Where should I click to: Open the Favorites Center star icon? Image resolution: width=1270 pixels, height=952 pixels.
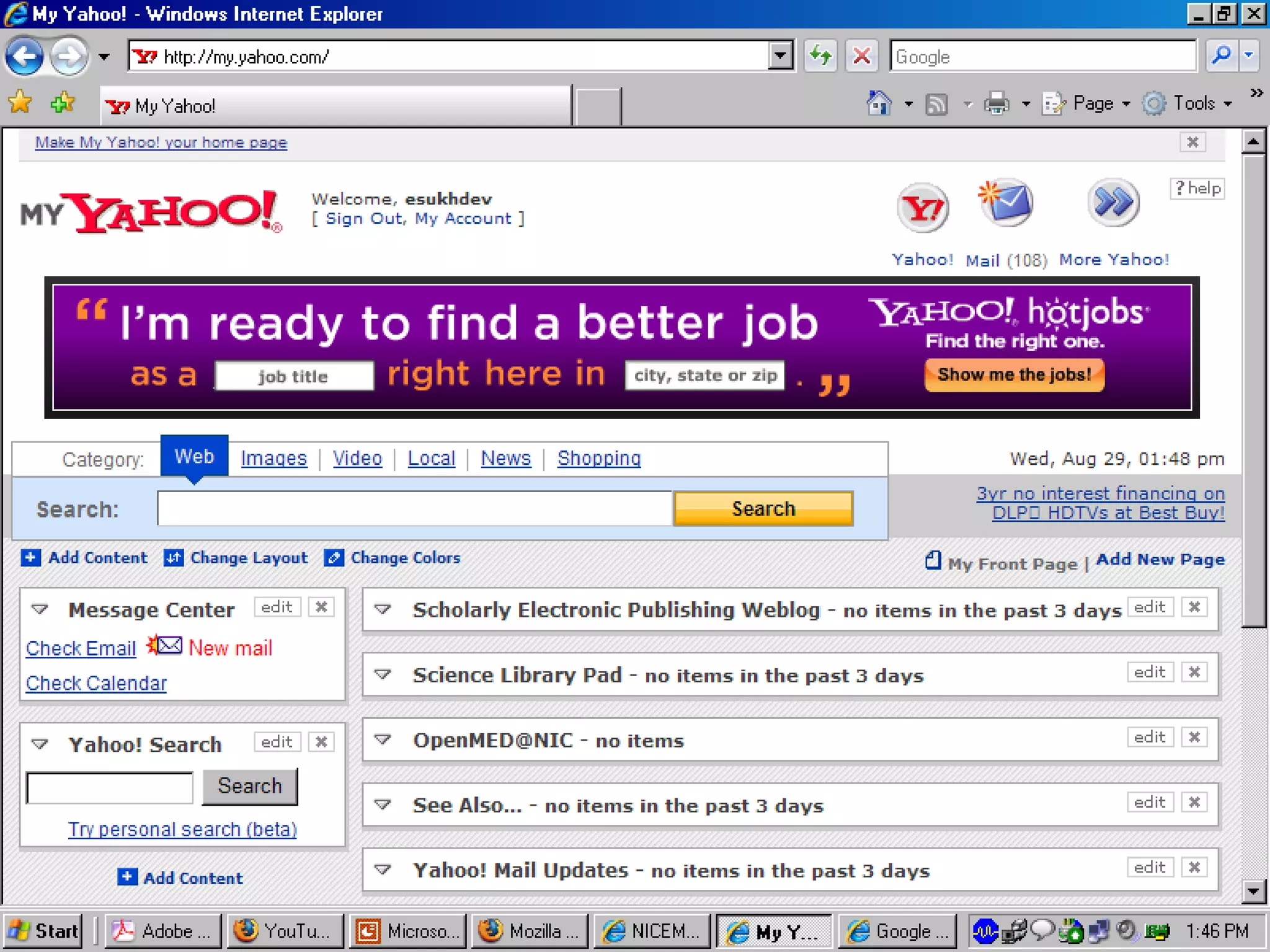pos(20,103)
